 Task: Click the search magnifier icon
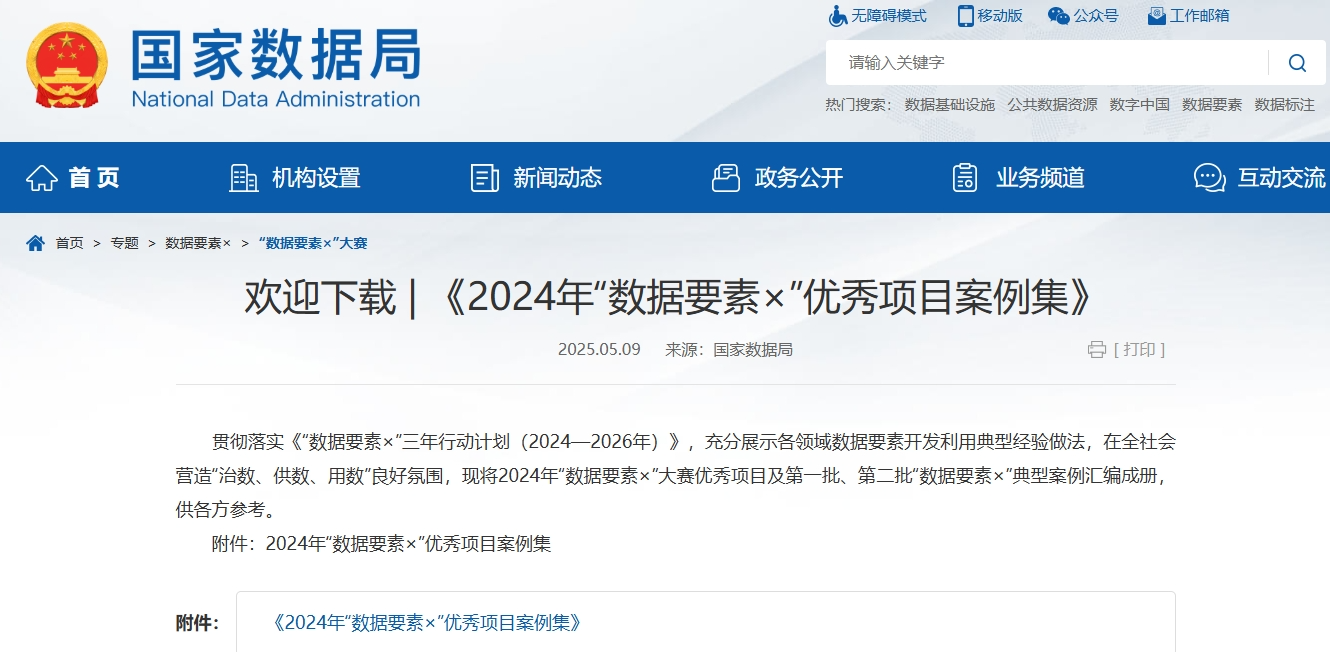coord(1297,63)
